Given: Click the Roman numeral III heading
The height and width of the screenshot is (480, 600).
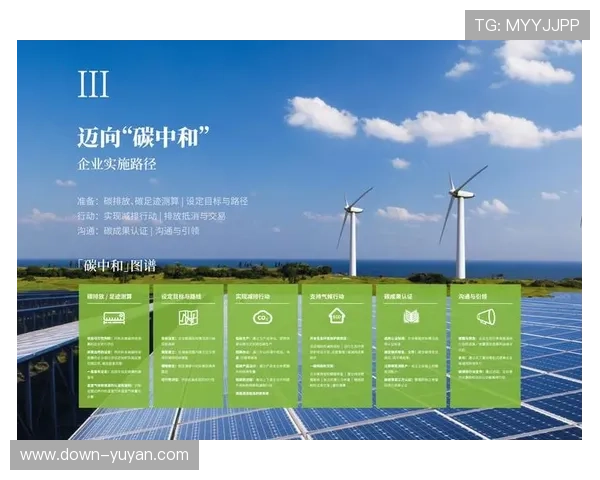Looking at the screenshot, I should pos(93,85).
